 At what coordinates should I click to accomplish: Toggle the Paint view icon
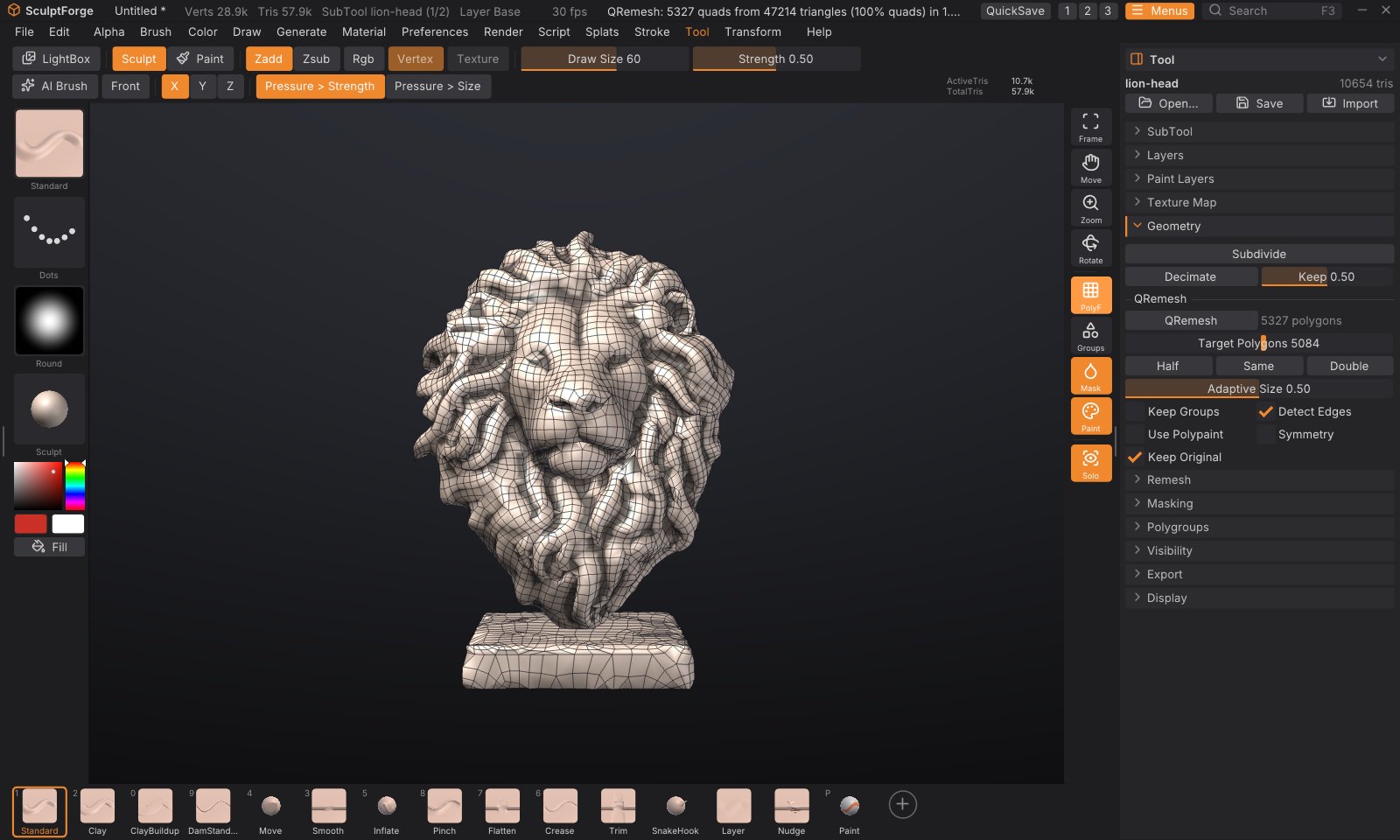click(1090, 416)
